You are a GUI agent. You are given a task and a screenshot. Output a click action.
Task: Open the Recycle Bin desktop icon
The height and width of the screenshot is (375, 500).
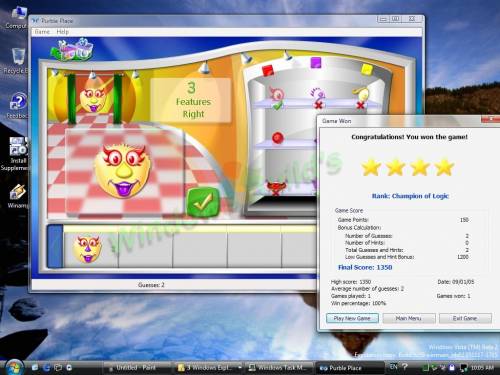tap(17, 61)
